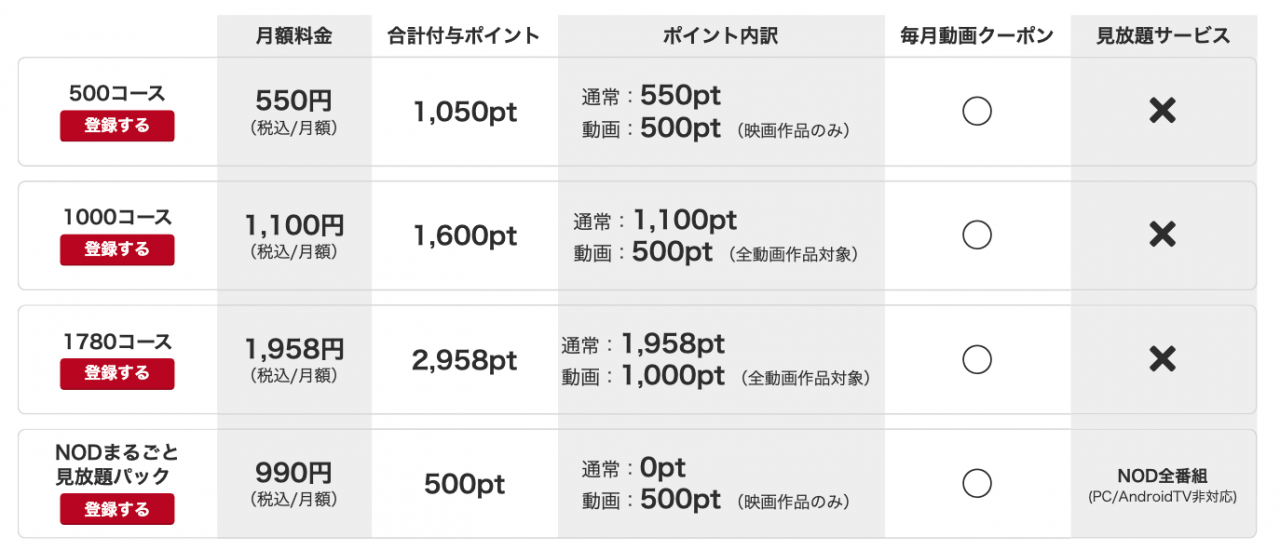The width and height of the screenshot is (1280, 550).
Task: Click the 毎月動画クーポン column header
Action: coord(976,36)
